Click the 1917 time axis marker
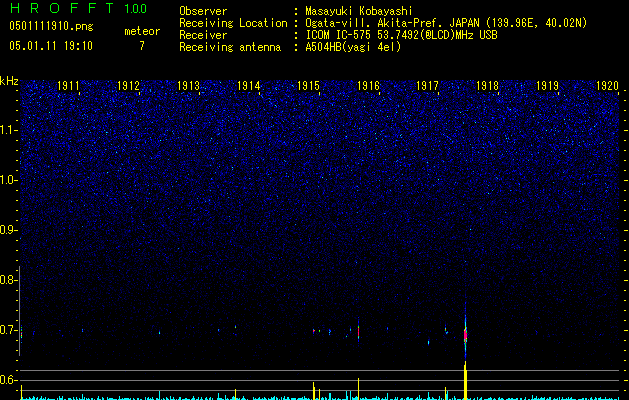The image size is (629, 400). coord(428,86)
